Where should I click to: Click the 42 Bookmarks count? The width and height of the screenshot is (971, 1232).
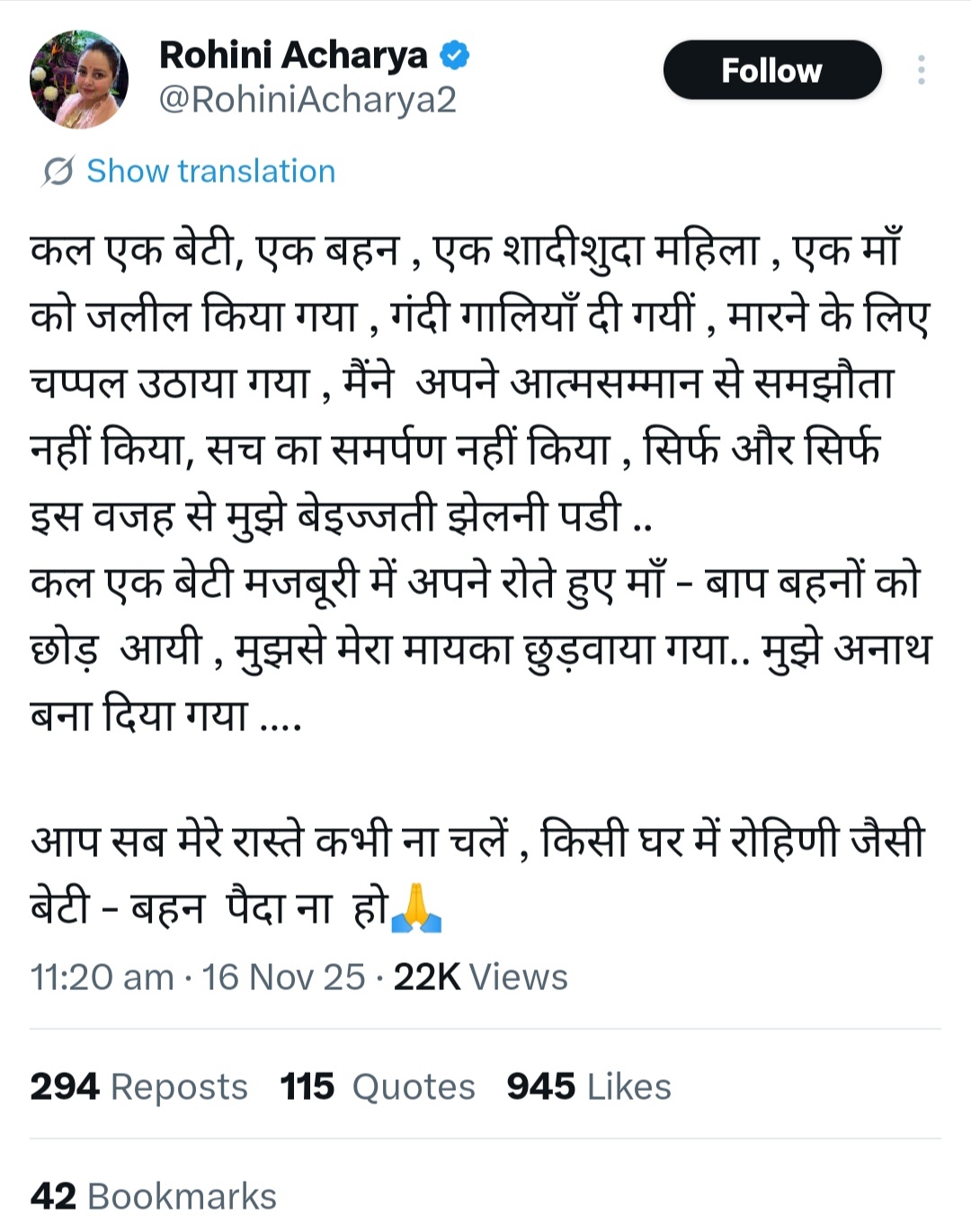click(153, 1197)
